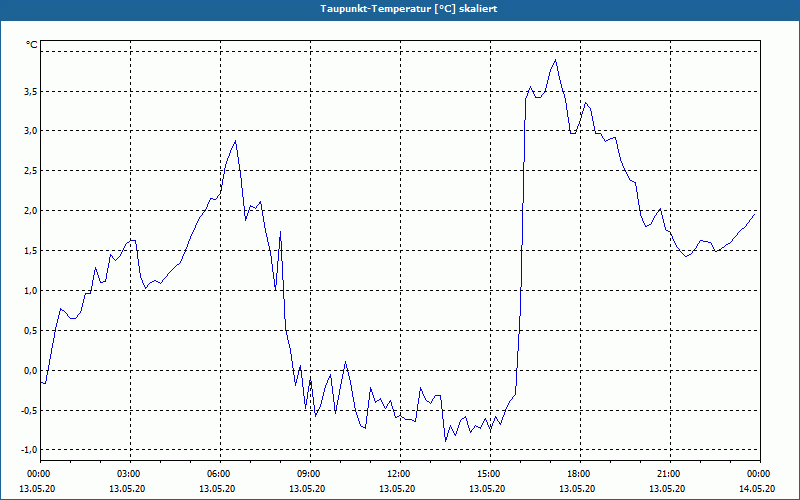Select the 13.05.20 date under 12:00
The image size is (800, 500).
pos(397,488)
